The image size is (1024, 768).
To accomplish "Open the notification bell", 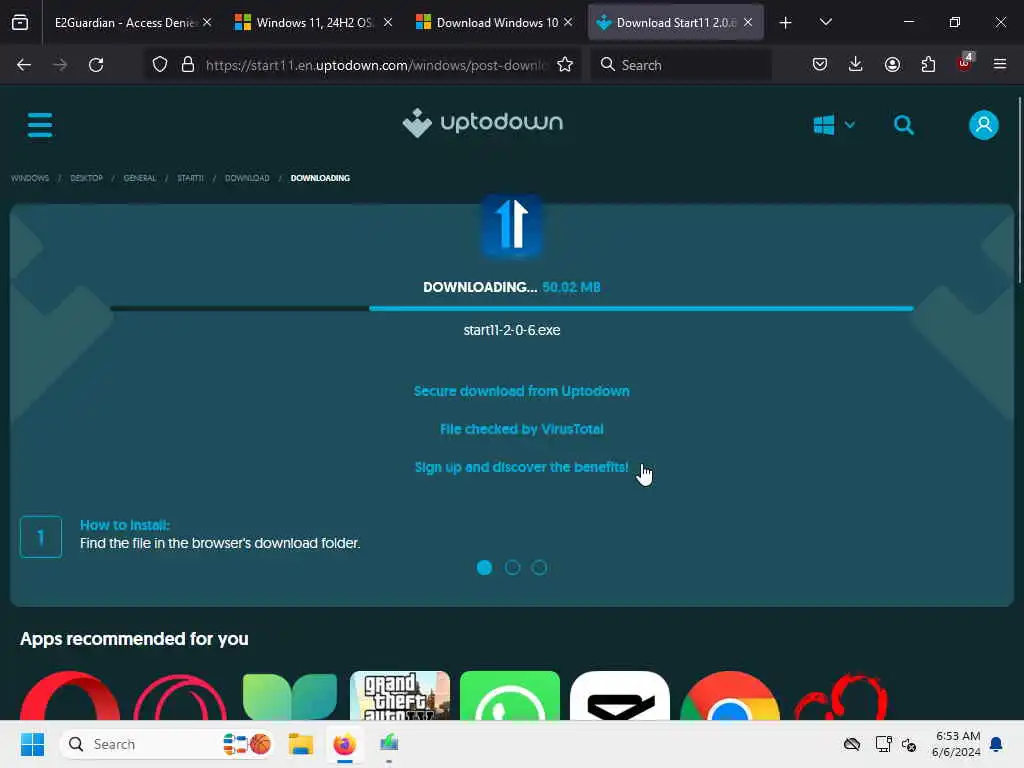I will pyautogui.click(x=997, y=744).
